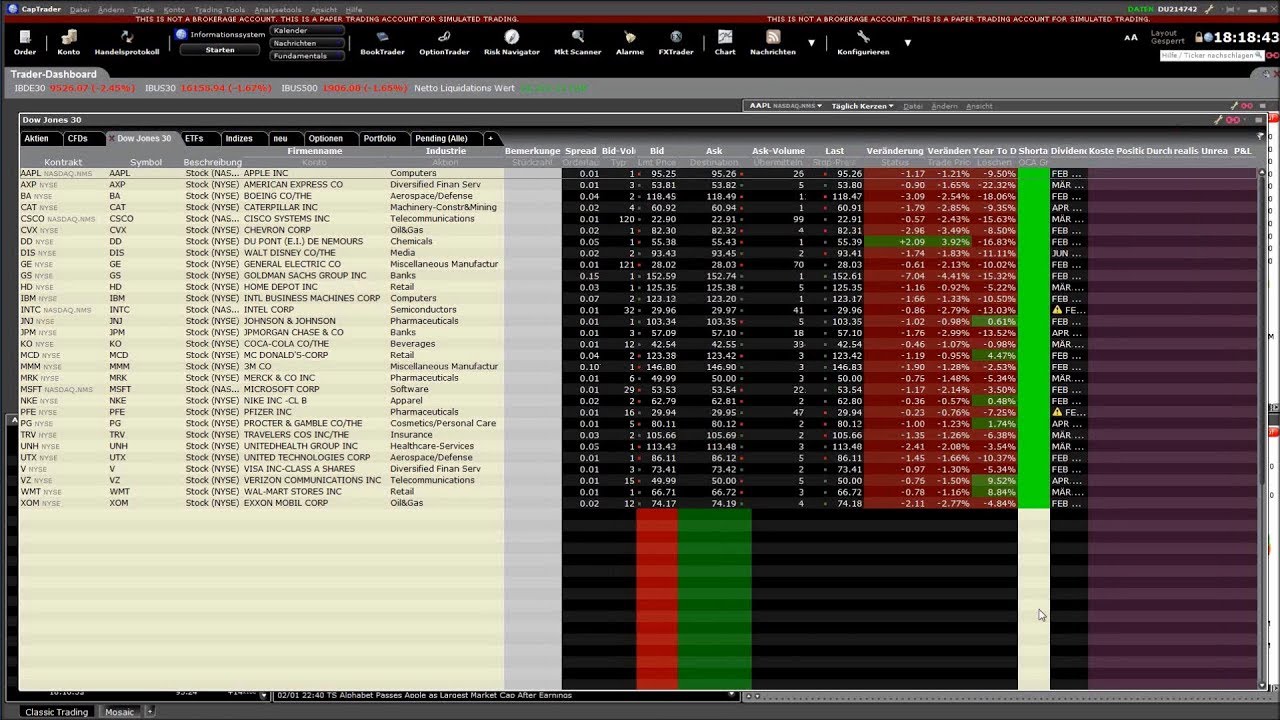Image resolution: width=1280 pixels, height=720 pixels.
Task: Click the AAPL row bid price 95.25
Action: point(663,173)
